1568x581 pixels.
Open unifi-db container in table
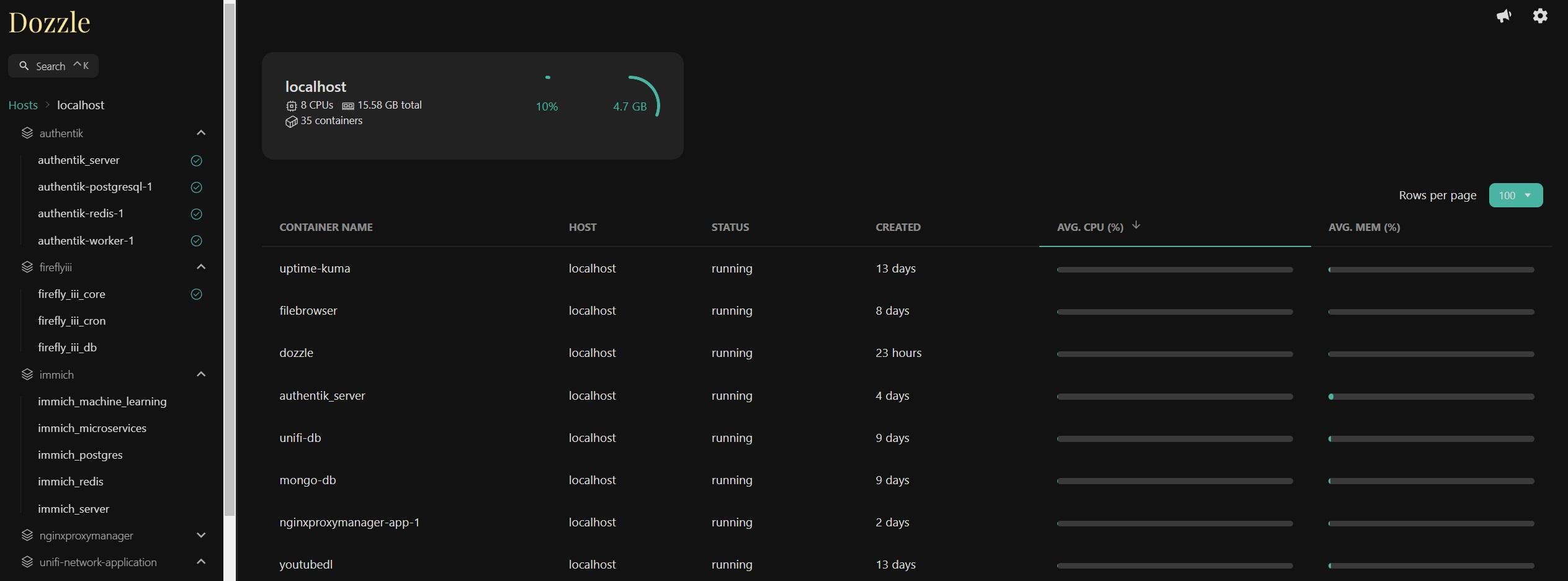click(300, 438)
